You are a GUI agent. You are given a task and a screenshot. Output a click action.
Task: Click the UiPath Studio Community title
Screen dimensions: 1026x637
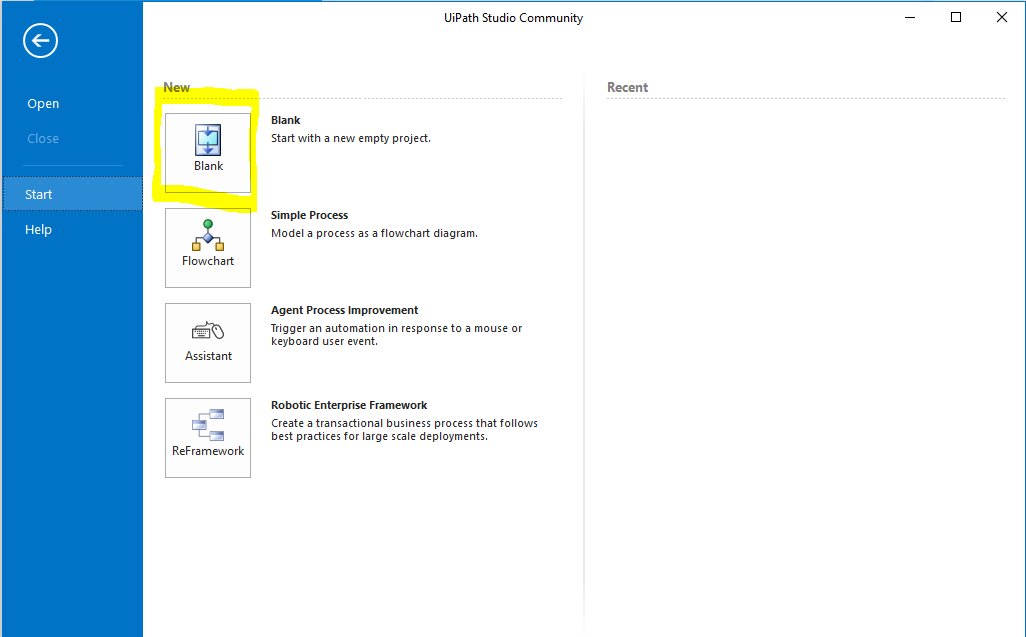click(x=513, y=18)
